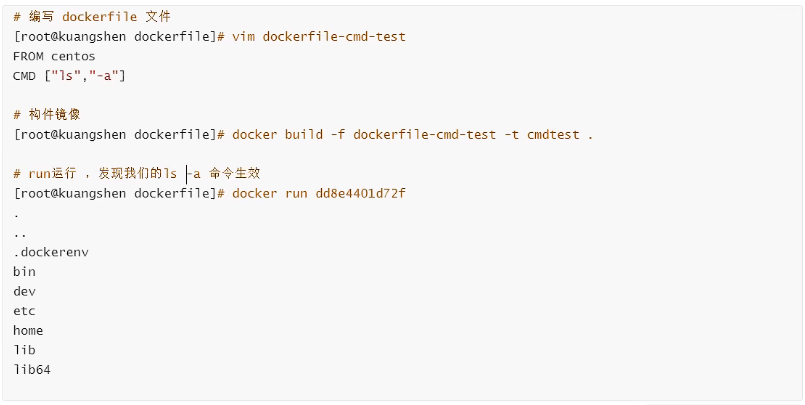
Task: Click the '命令生效' text in the comment
Action: [235, 173]
